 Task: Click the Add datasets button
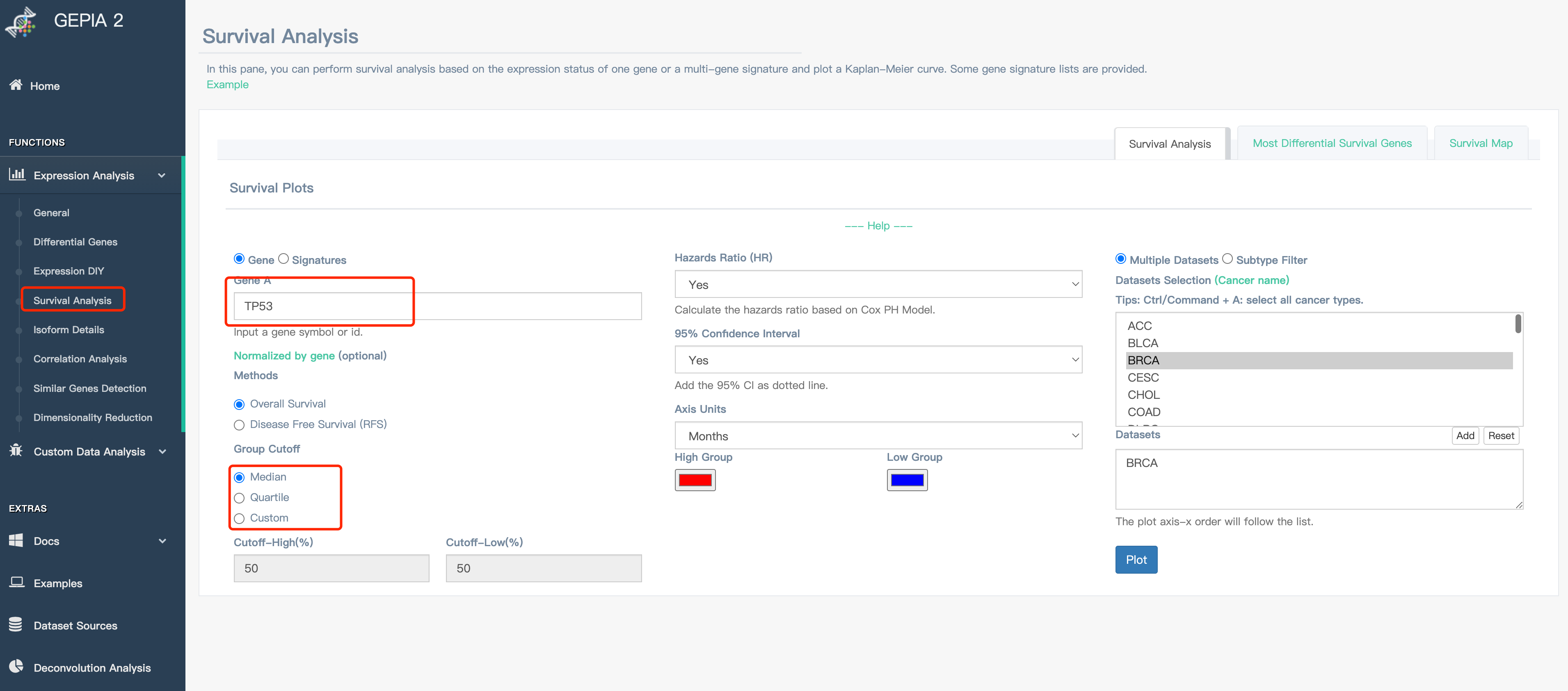(x=1465, y=435)
